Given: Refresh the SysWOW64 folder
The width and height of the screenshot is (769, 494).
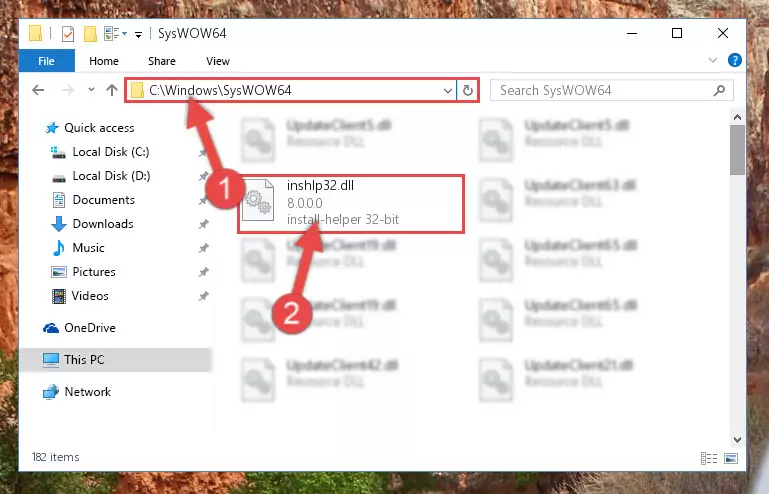Looking at the screenshot, I should 468,91.
